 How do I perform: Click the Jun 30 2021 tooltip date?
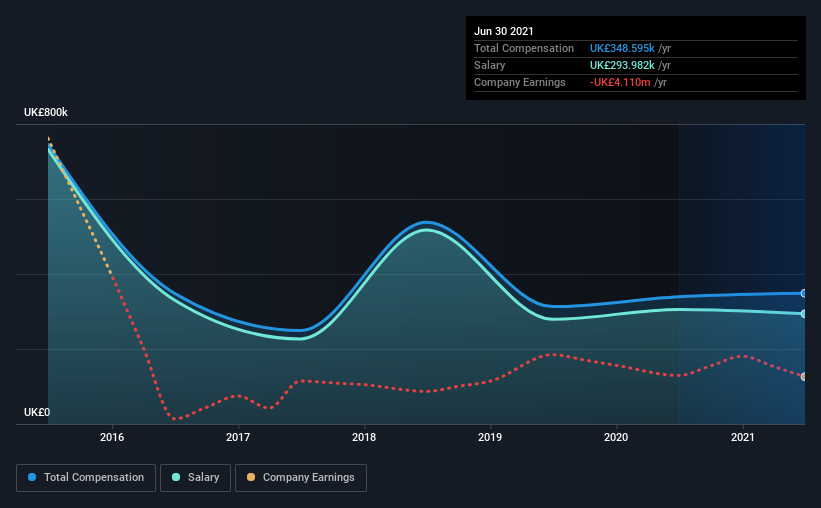pyautogui.click(x=504, y=31)
